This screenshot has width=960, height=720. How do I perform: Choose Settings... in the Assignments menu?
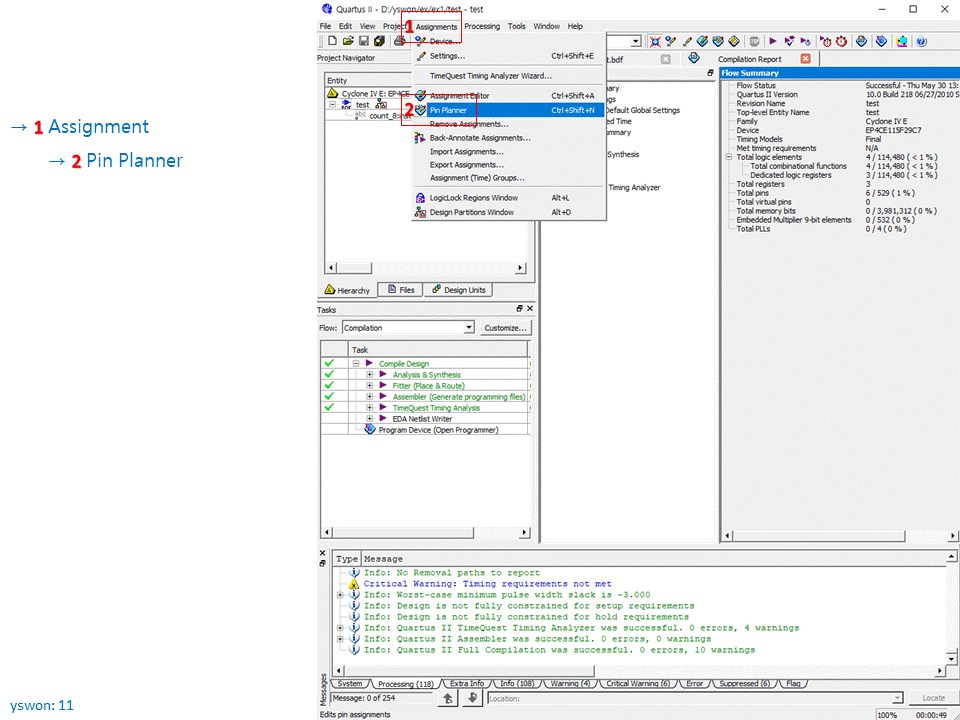pyautogui.click(x=509, y=56)
